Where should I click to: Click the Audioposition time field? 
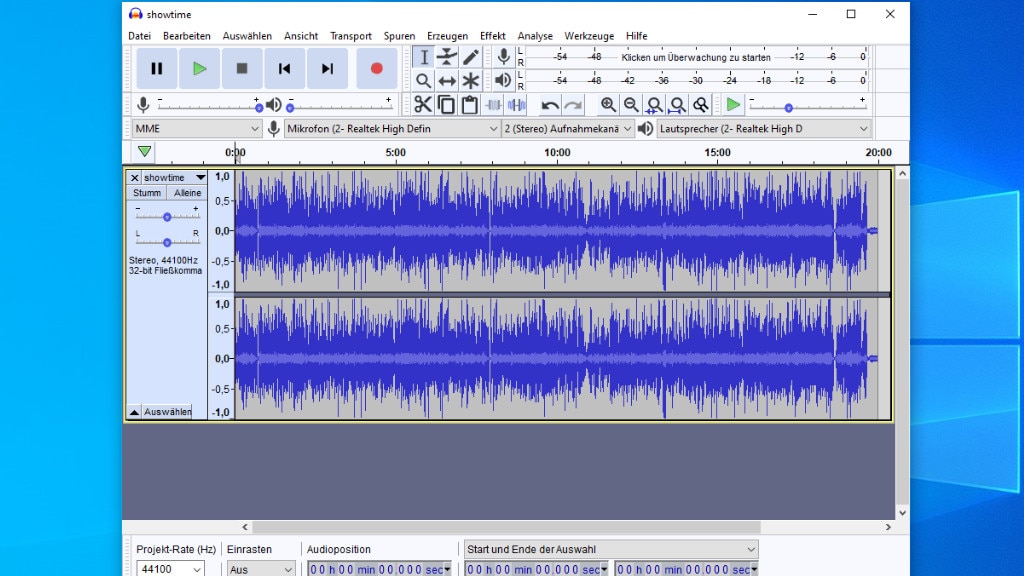tap(379, 569)
